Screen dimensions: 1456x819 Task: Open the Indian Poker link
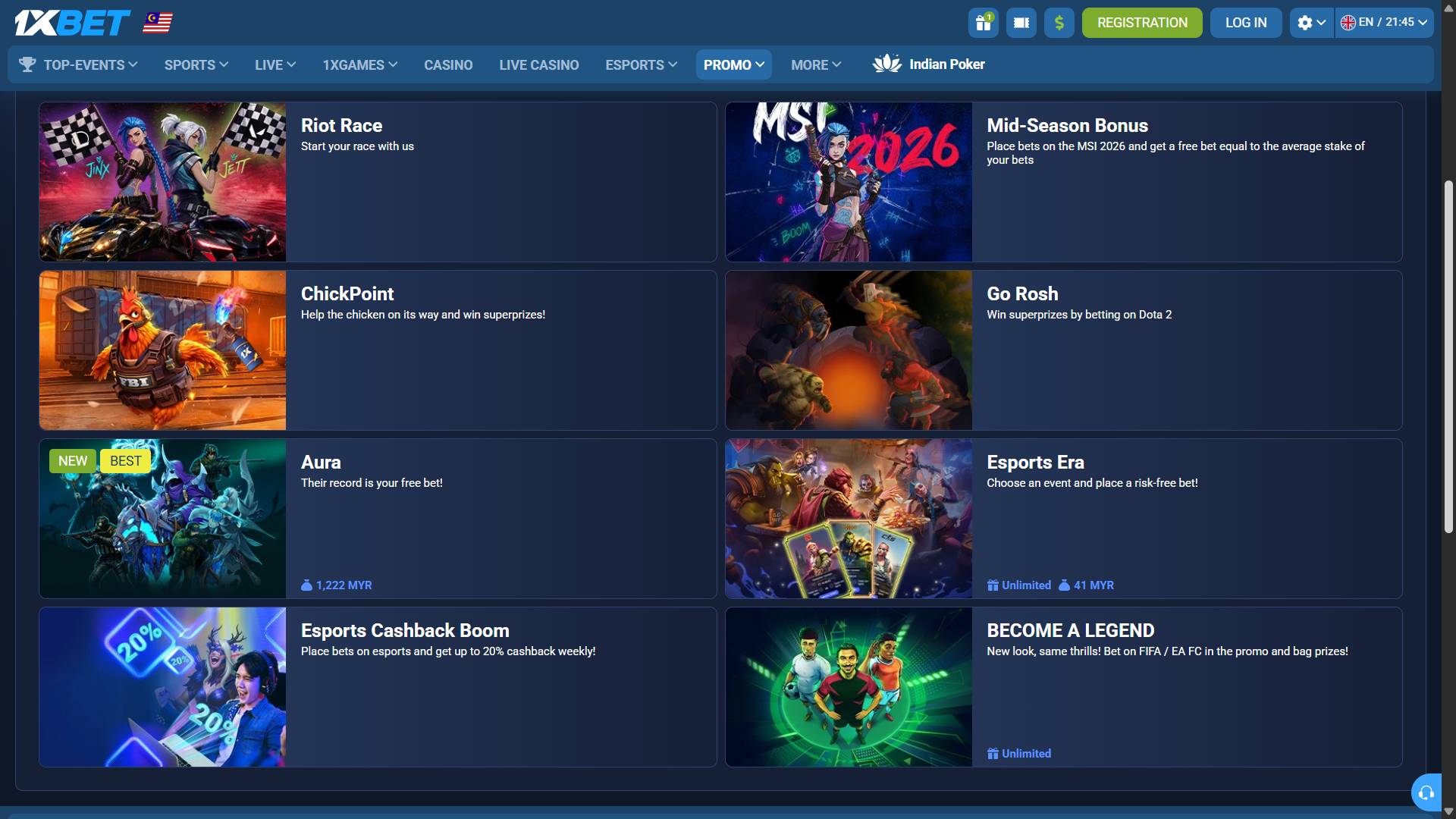tap(929, 64)
